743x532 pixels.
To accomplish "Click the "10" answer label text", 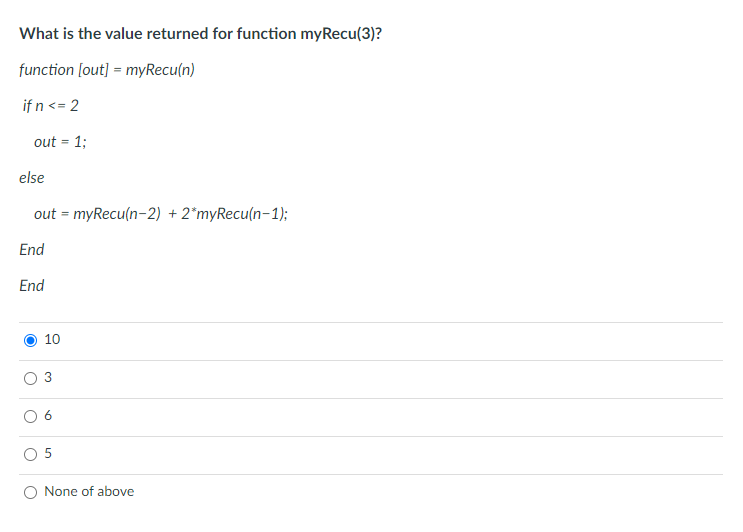I will tap(52, 339).
